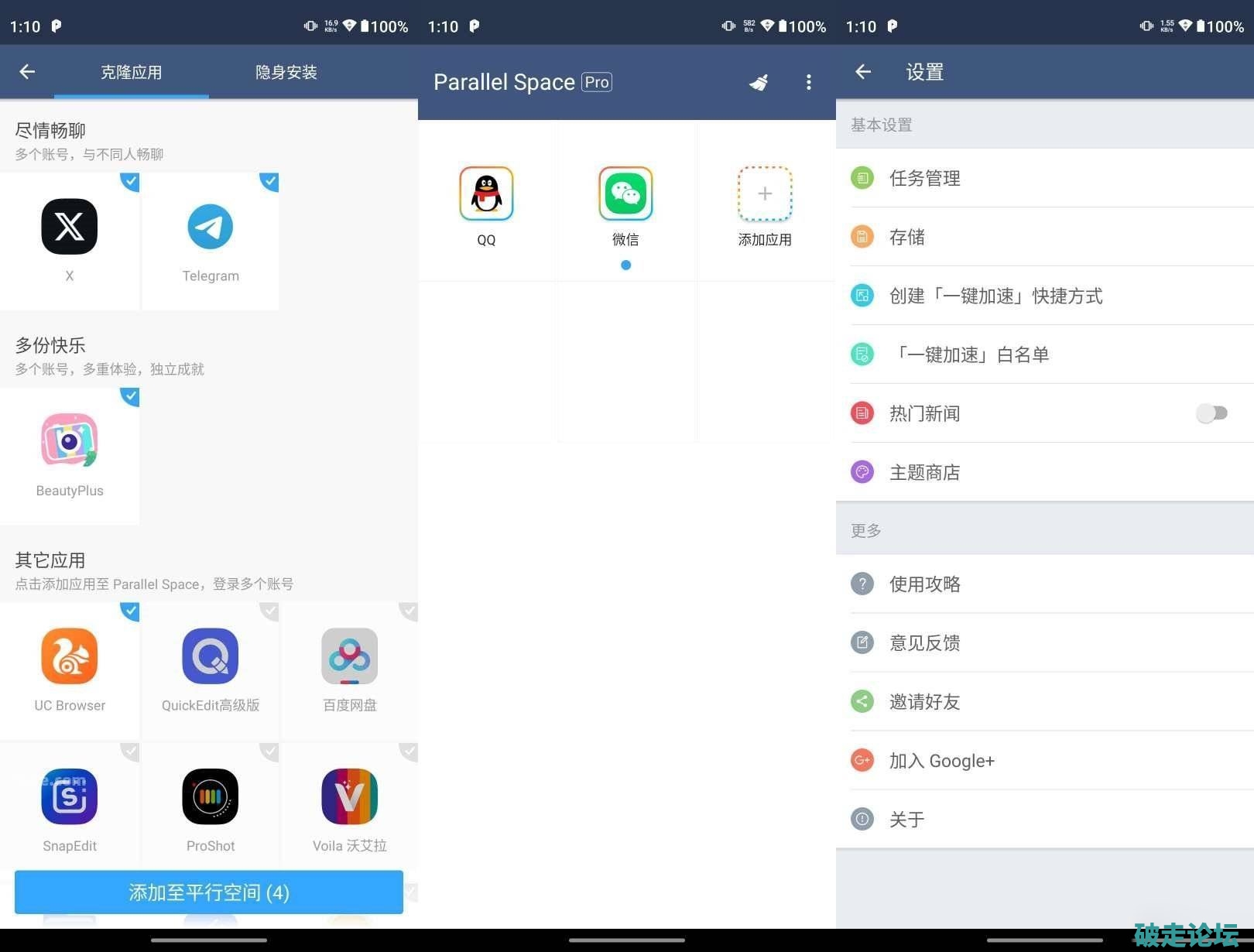Open the 主题商店 theme store
The height and width of the screenshot is (952, 1254).
click(x=1045, y=472)
